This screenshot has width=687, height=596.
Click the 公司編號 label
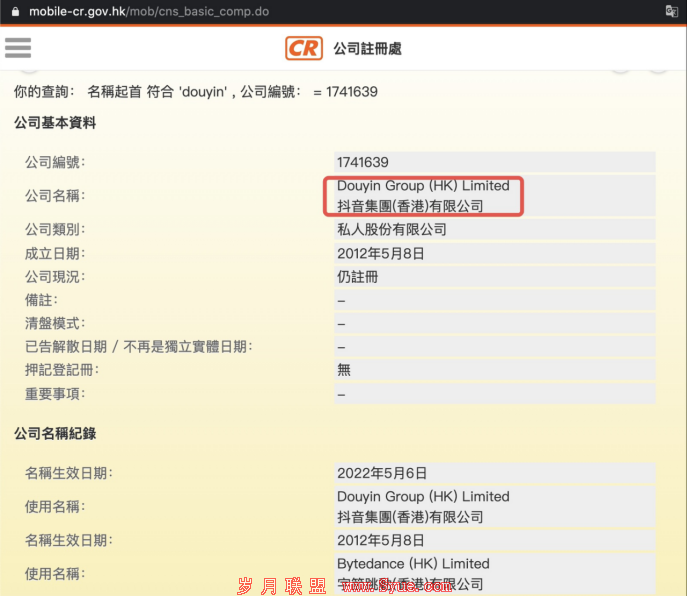[x=55, y=162]
